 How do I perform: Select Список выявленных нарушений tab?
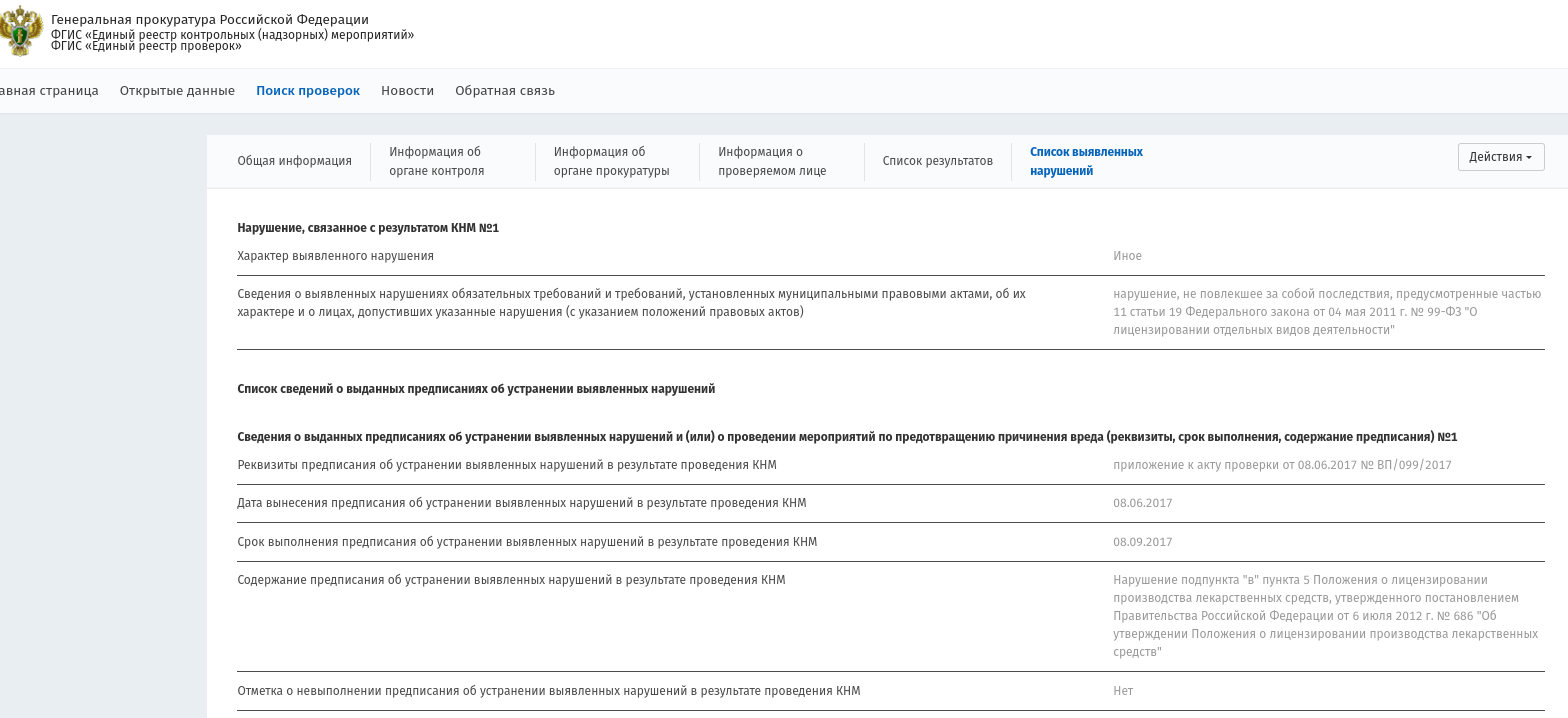[x=1086, y=161]
